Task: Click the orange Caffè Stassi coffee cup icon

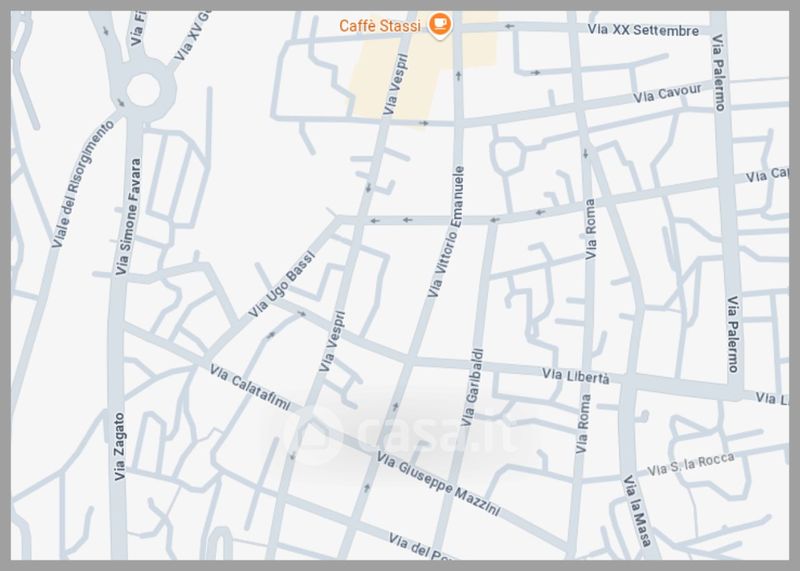Action: pyautogui.click(x=439, y=24)
